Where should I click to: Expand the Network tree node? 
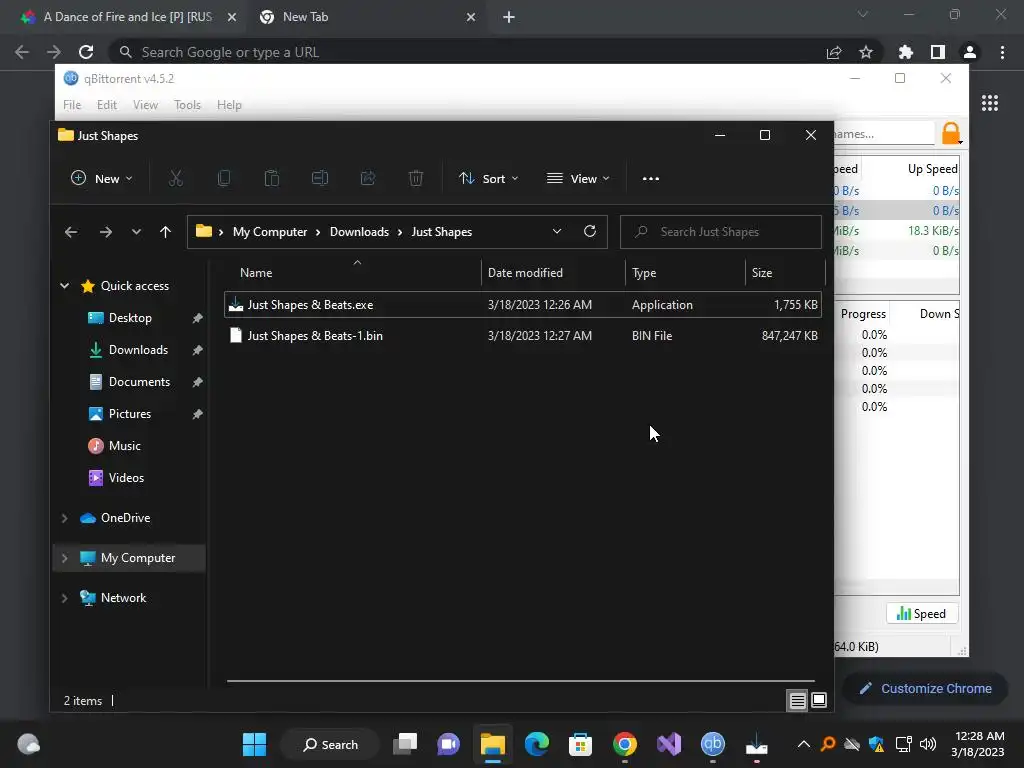pyautogui.click(x=65, y=598)
